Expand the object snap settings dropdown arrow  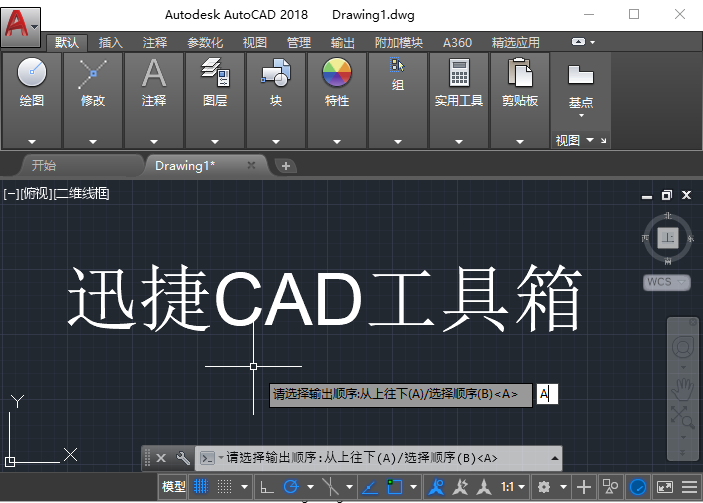(413, 487)
